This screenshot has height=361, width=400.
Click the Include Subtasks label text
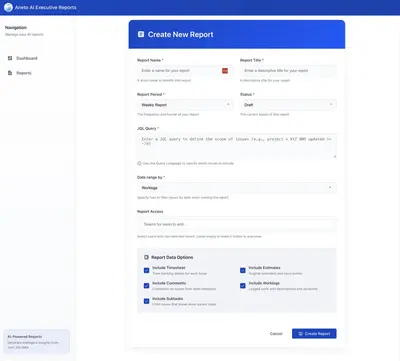point(168,299)
